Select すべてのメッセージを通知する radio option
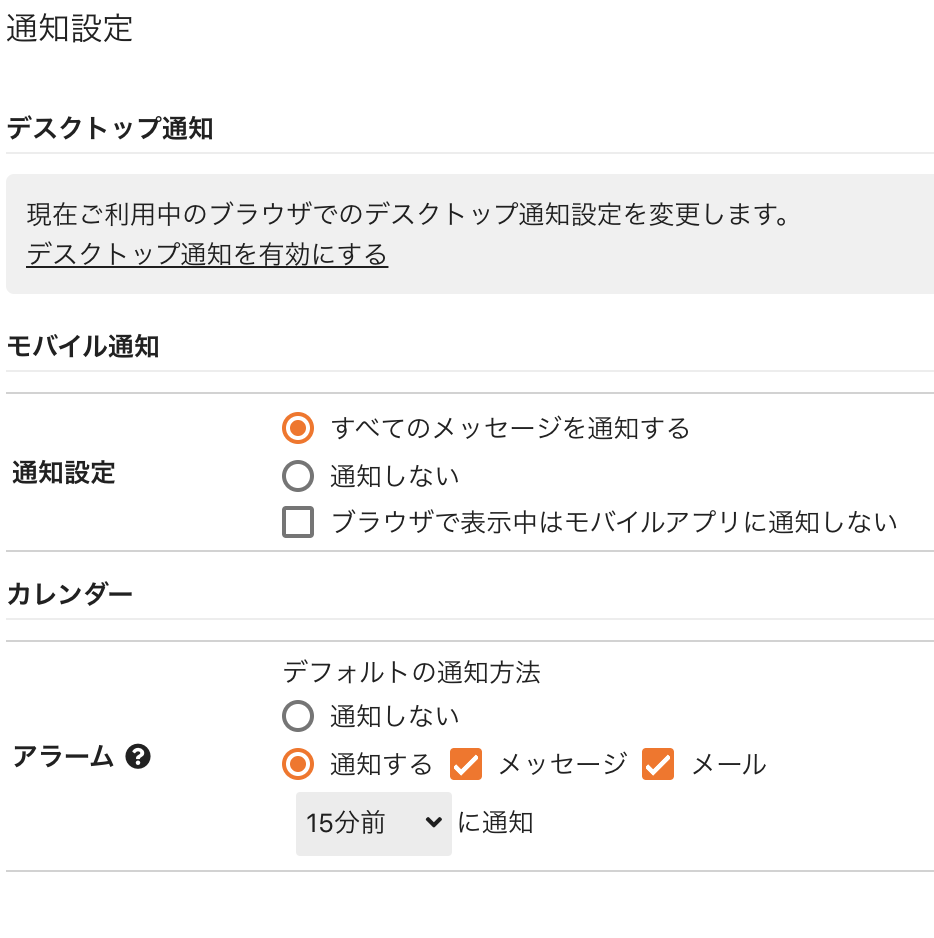 [298, 428]
